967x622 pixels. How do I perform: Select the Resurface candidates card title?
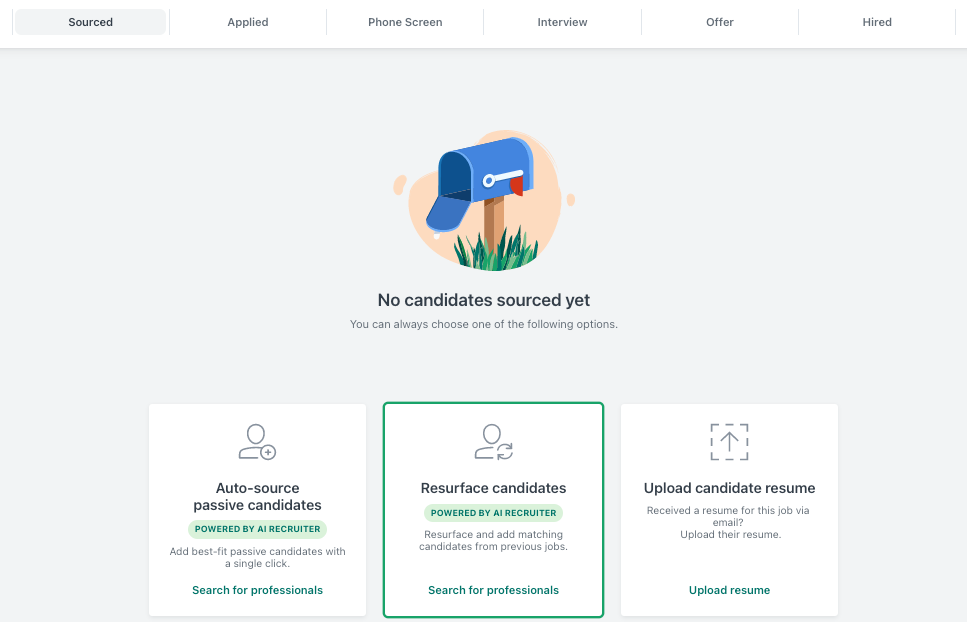tap(493, 488)
